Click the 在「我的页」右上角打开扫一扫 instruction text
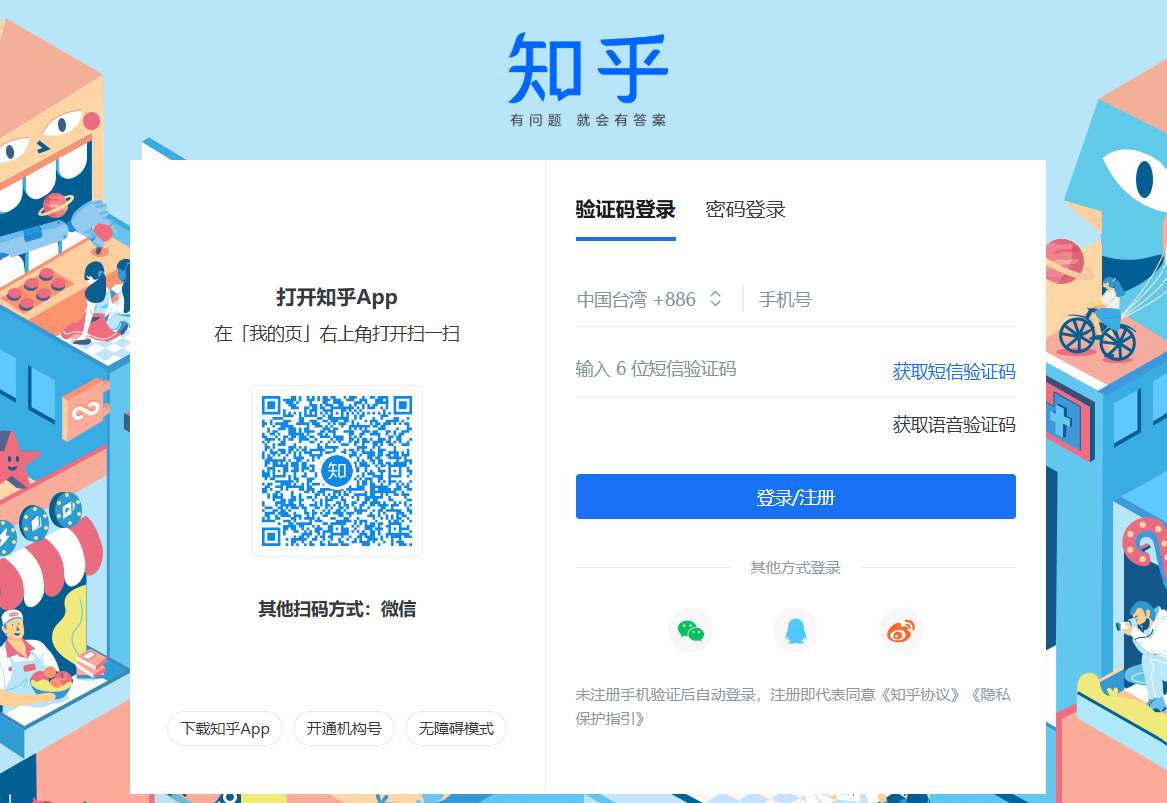Screen dimensions: 1167x803 tap(337, 333)
